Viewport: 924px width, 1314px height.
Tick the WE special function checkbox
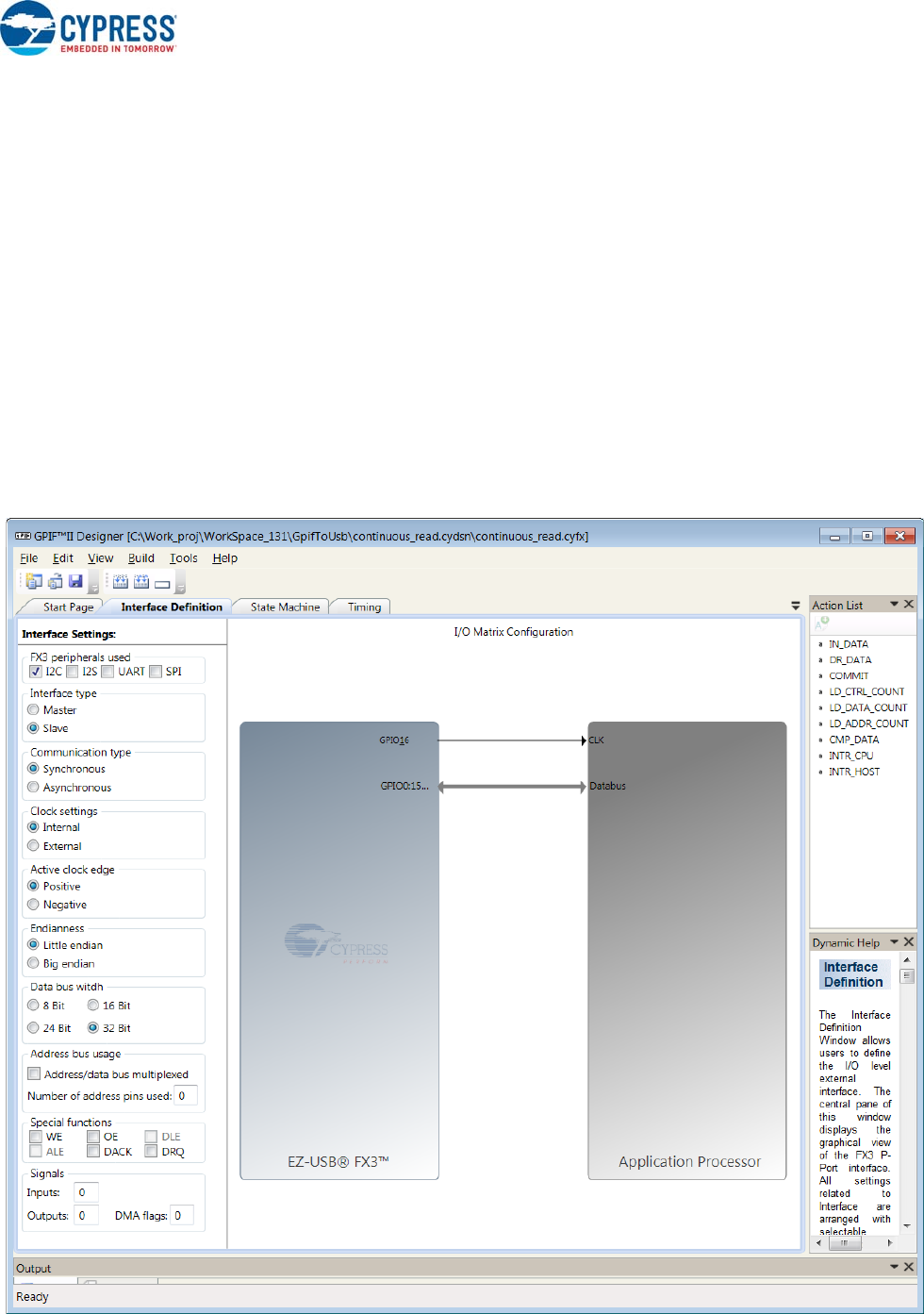36,1137
